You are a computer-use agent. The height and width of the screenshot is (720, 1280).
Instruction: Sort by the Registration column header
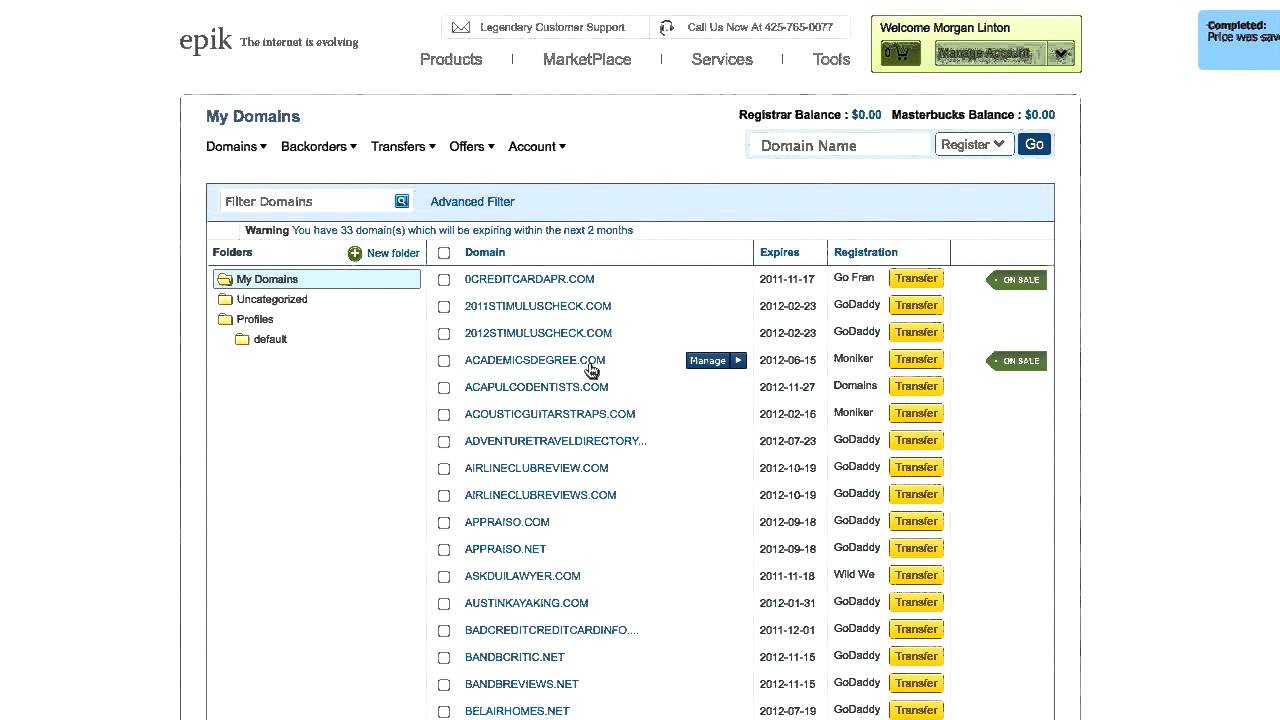(x=866, y=252)
